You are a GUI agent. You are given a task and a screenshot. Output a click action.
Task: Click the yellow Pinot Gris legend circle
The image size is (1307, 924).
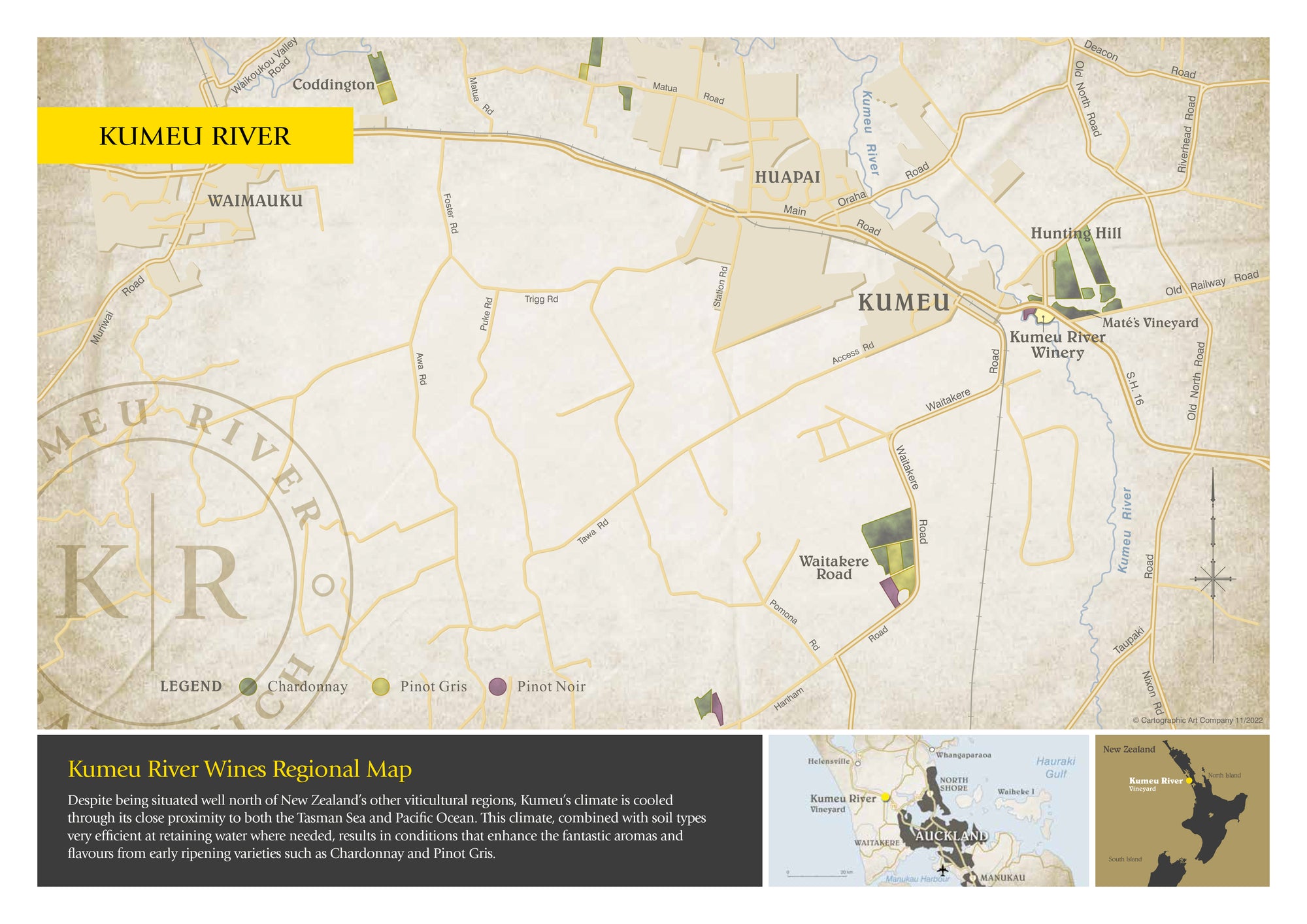coord(380,686)
